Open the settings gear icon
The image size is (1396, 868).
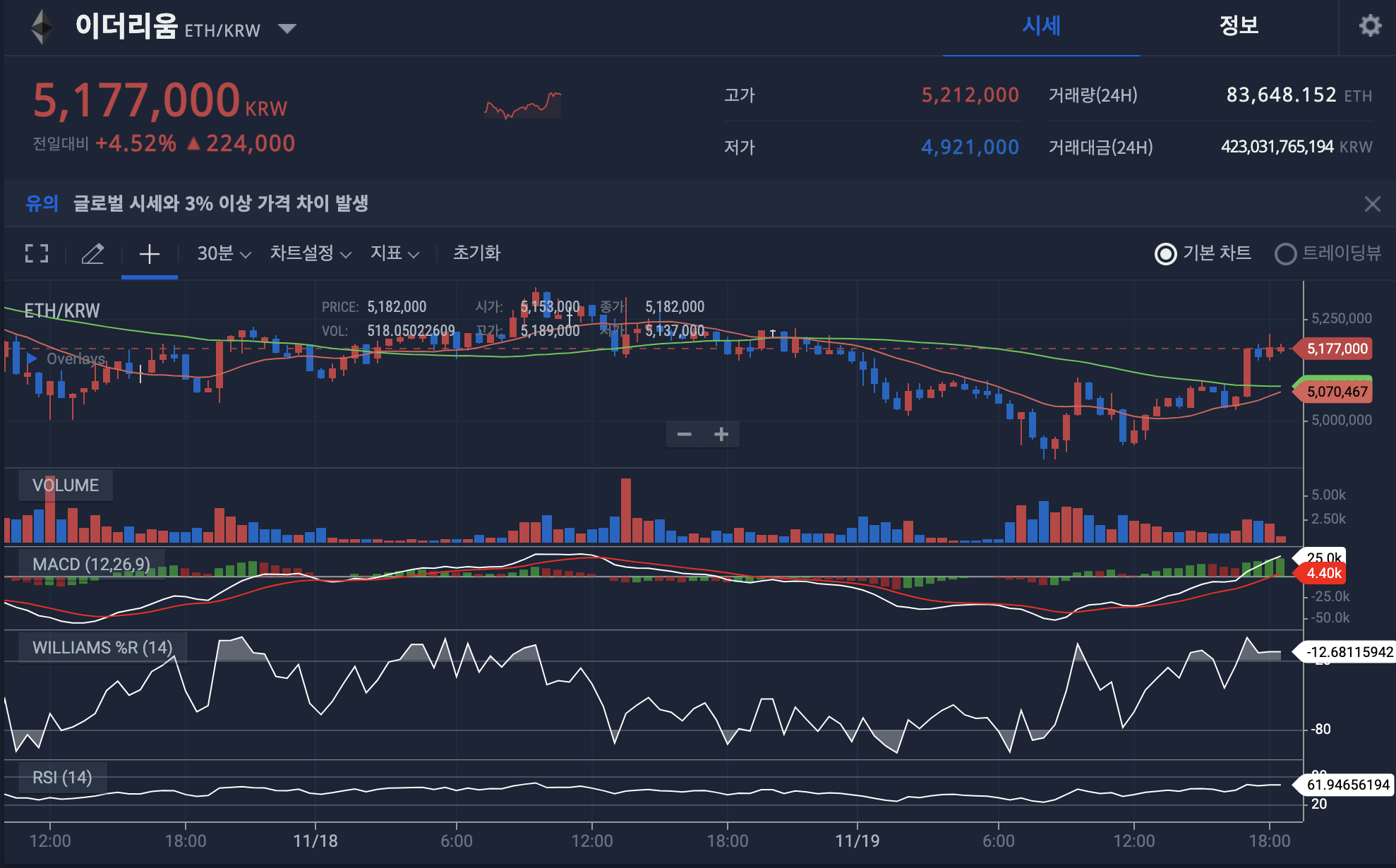[1370, 26]
